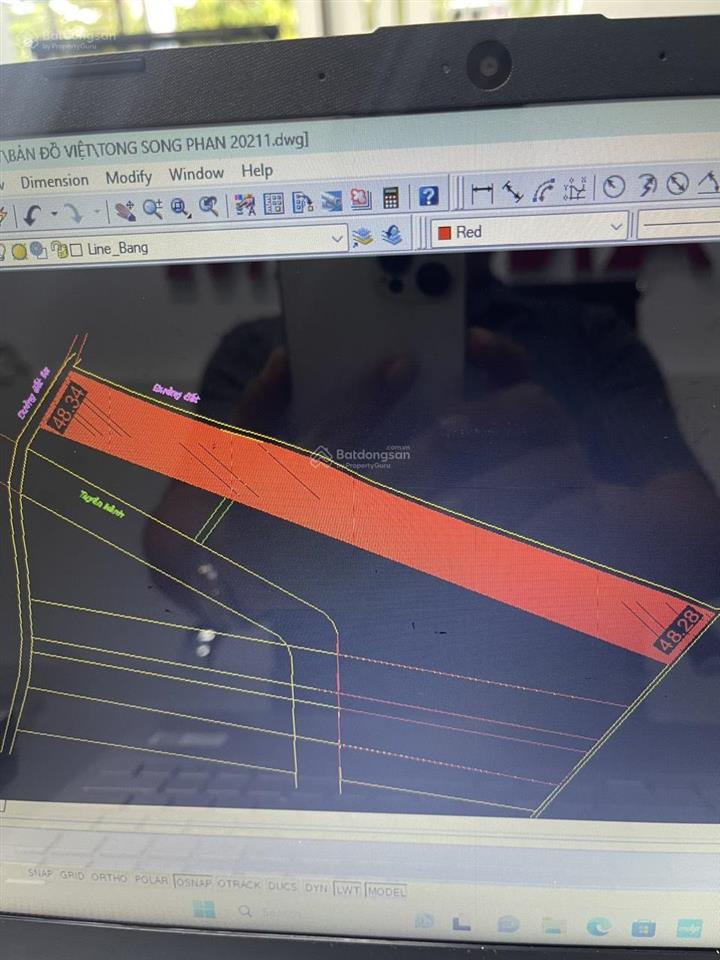Open the Markup Set Manager icon
This screenshot has width=720, height=960.
(361, 200)
